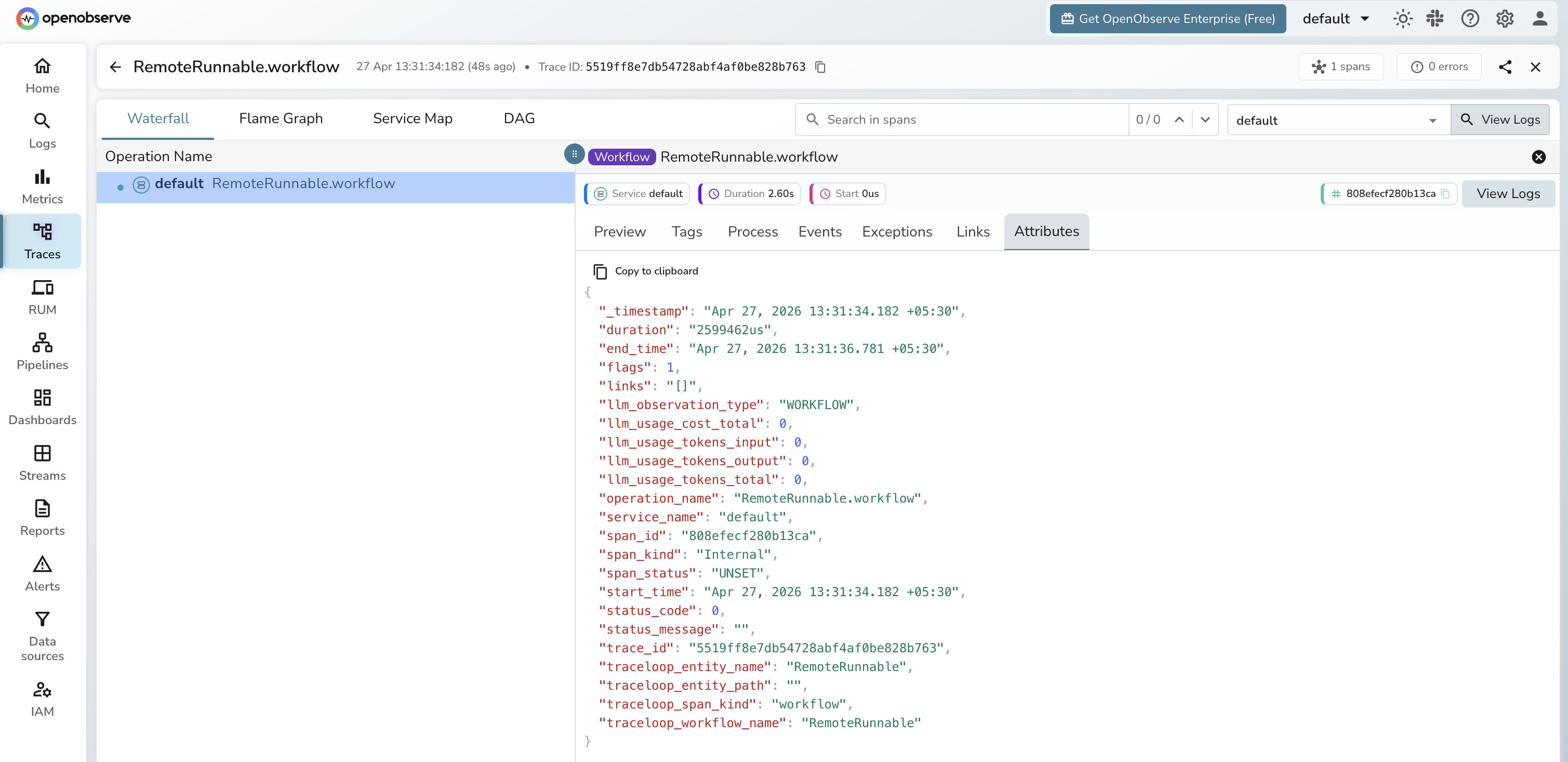
Task: Select Pipelines from the left sidebar
Action: click(42, 351)
